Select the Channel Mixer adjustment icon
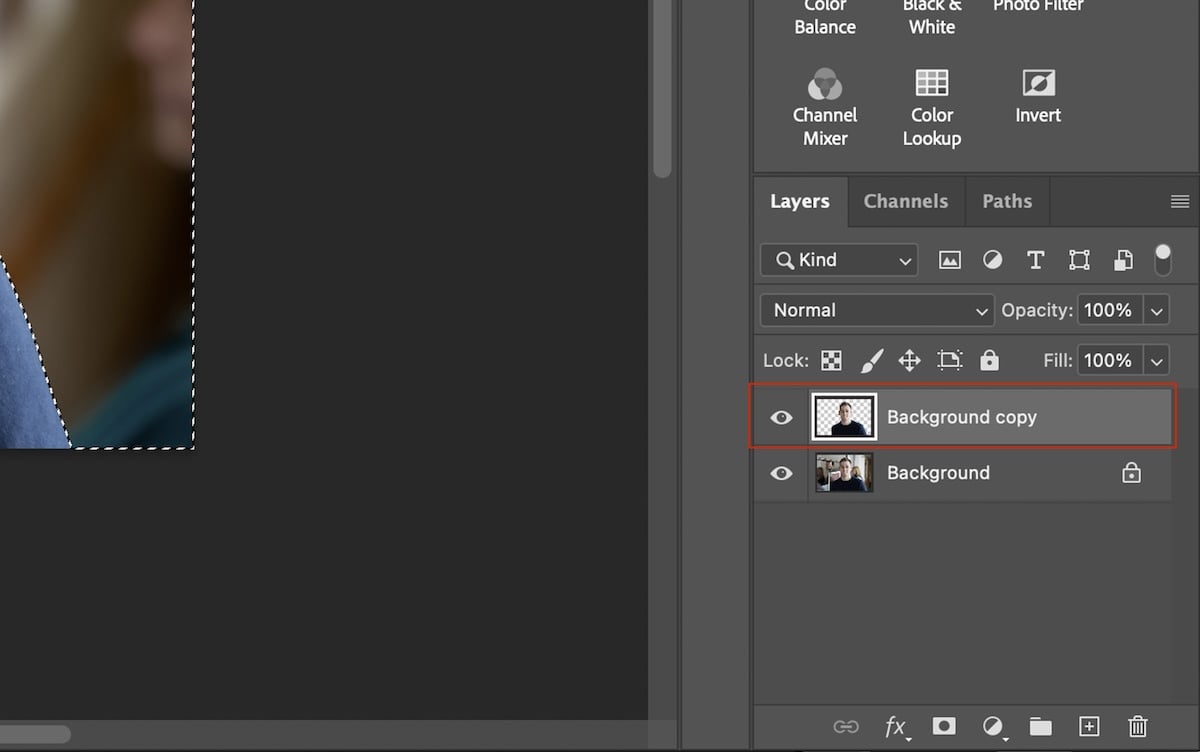Screen dimensions: 1200x752 coord(825,83)
